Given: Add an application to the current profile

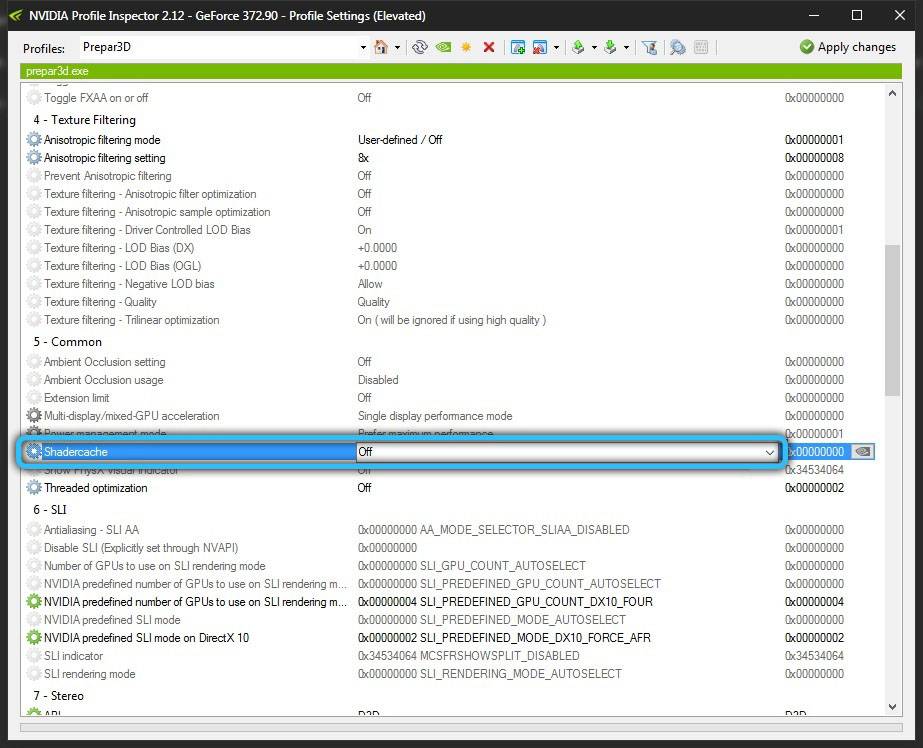Looking at the screenshot, I should click(518, 47).
